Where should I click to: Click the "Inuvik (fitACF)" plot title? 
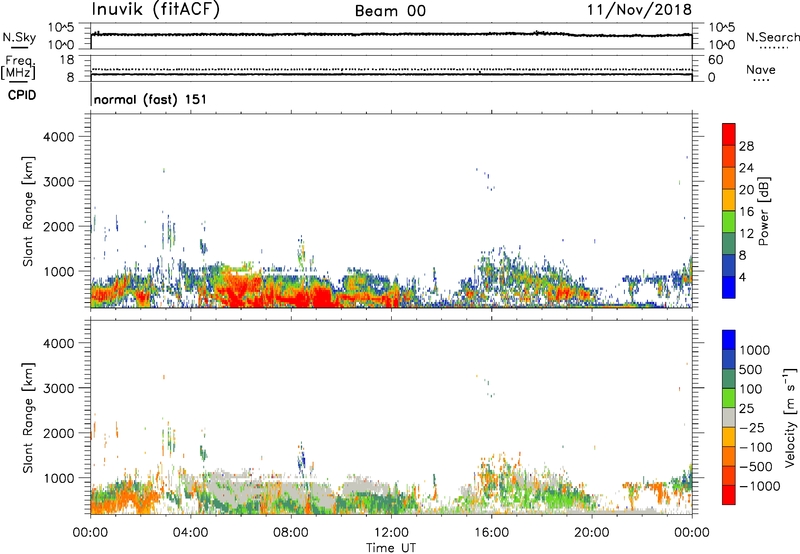click(x=156, y=9)
